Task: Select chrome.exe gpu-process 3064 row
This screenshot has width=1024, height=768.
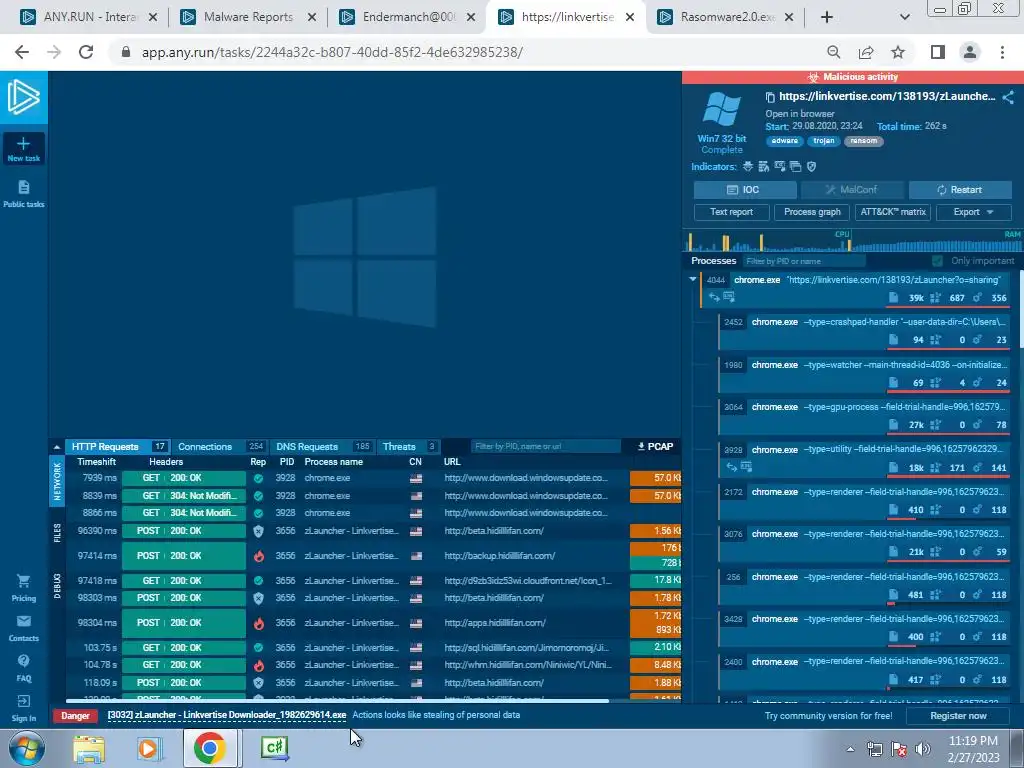Action: [865, 415]
